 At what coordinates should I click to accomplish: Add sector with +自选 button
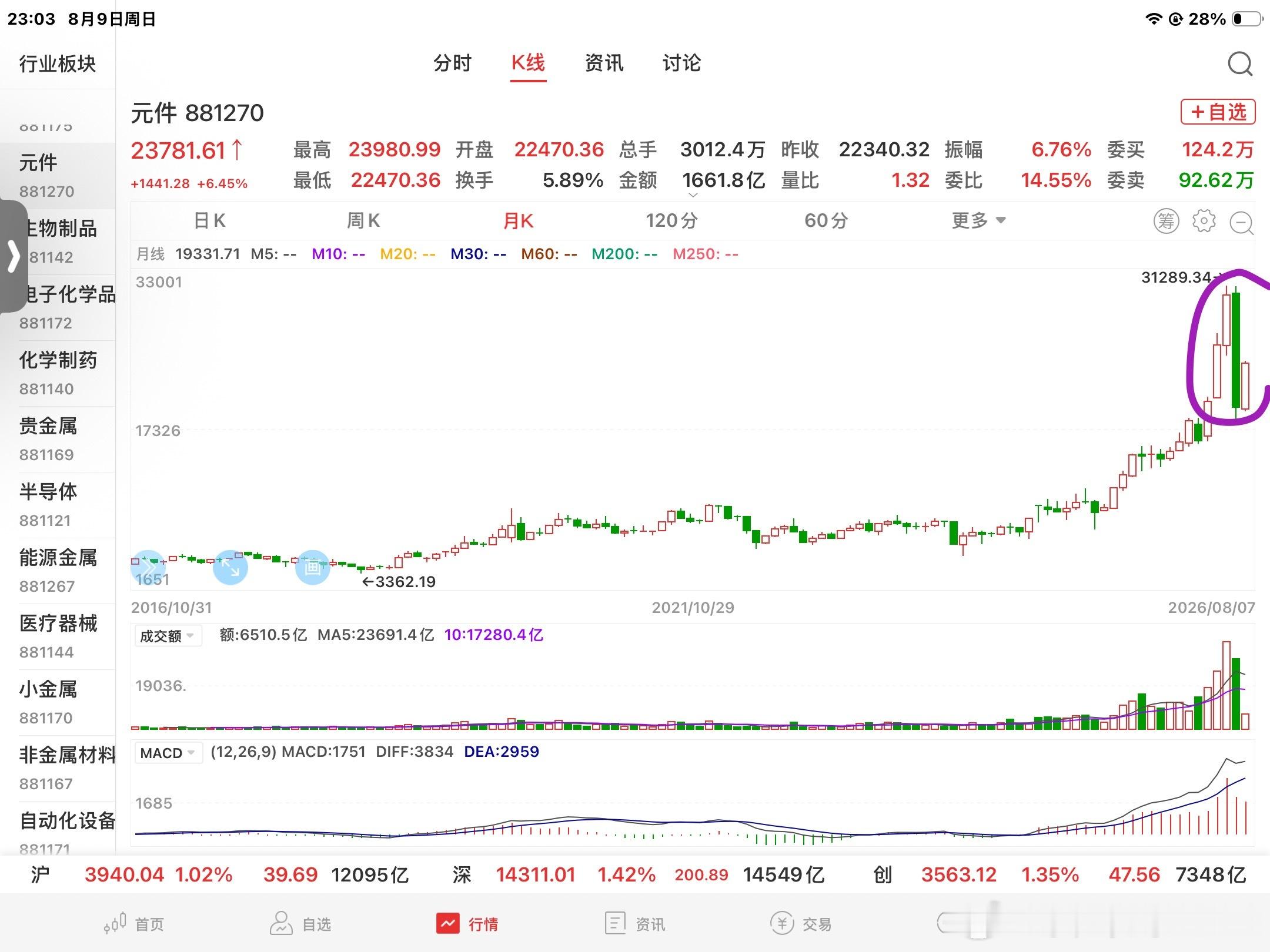click(x=1218, y=112)
